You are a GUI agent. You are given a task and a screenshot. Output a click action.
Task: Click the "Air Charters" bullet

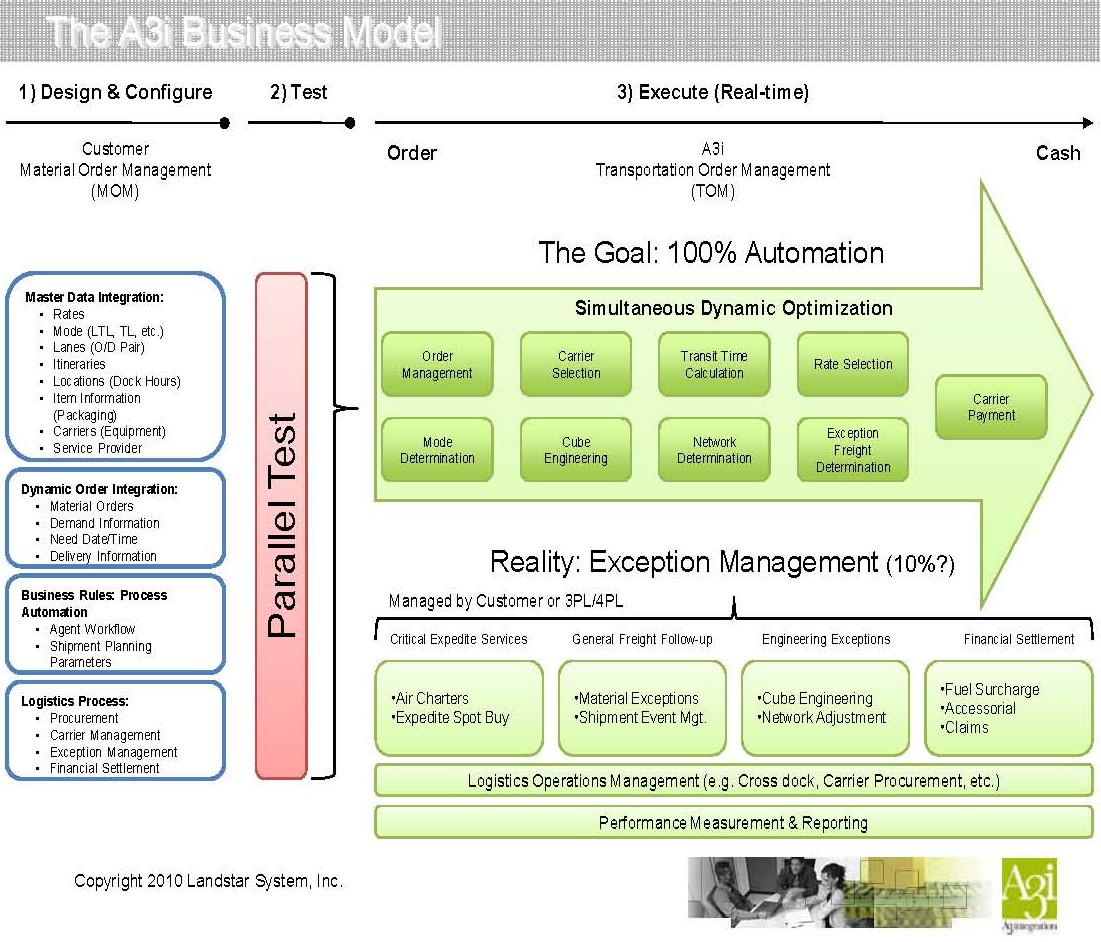430,698
